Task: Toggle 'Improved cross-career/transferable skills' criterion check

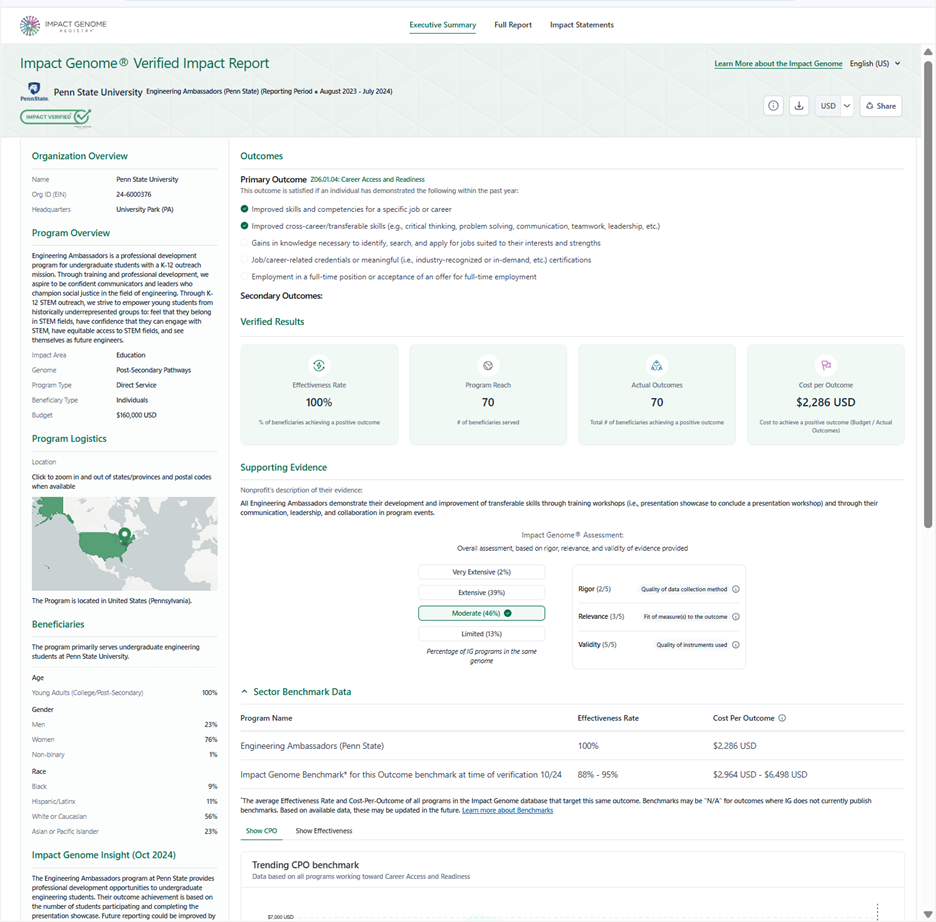Action: [244, 226]
